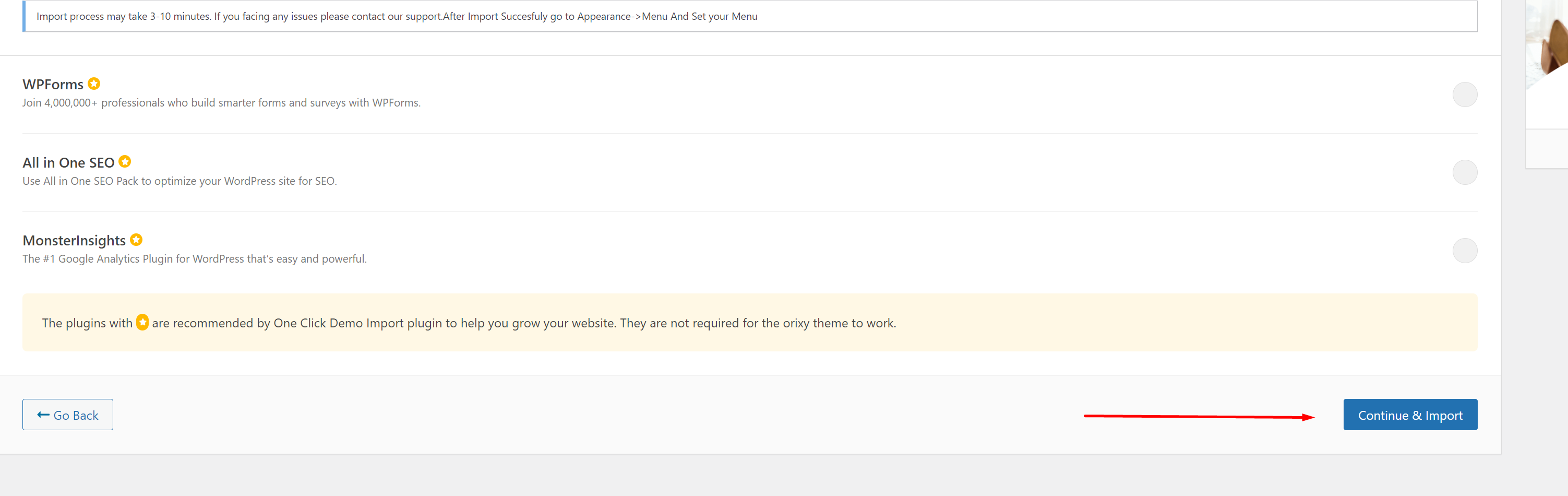1568x496 pixels.
Task: Click the WPForms plugin title
Action: click(x=53, y=85)
